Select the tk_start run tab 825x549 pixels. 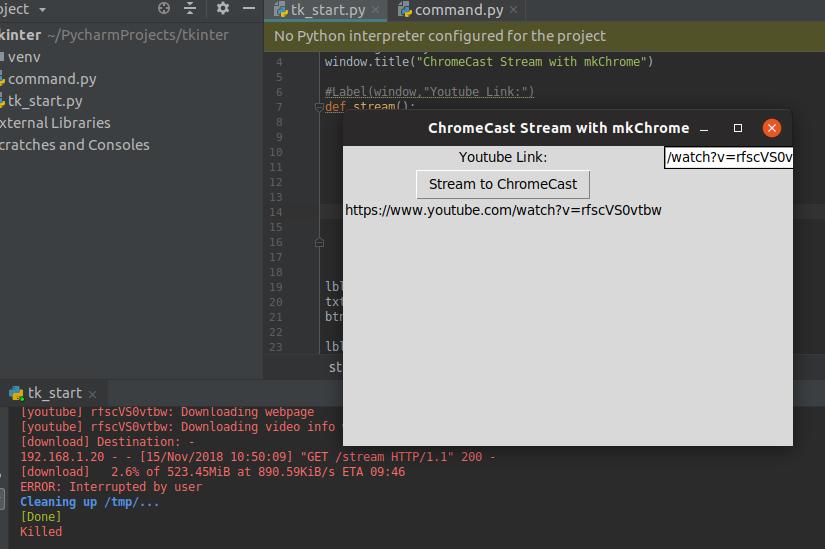(x=54, y=393)
